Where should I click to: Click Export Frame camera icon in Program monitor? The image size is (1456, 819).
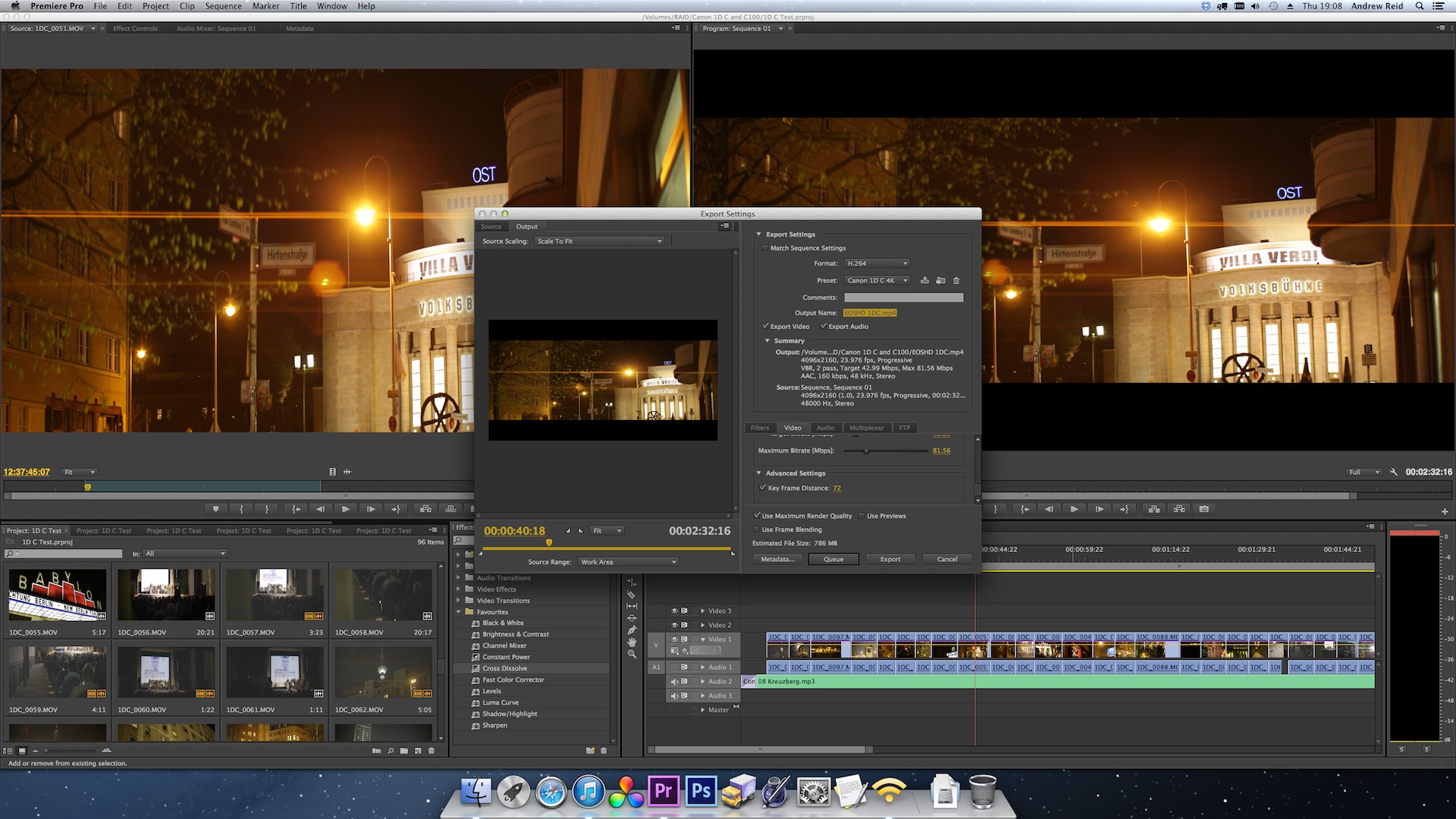(1204, 509)
